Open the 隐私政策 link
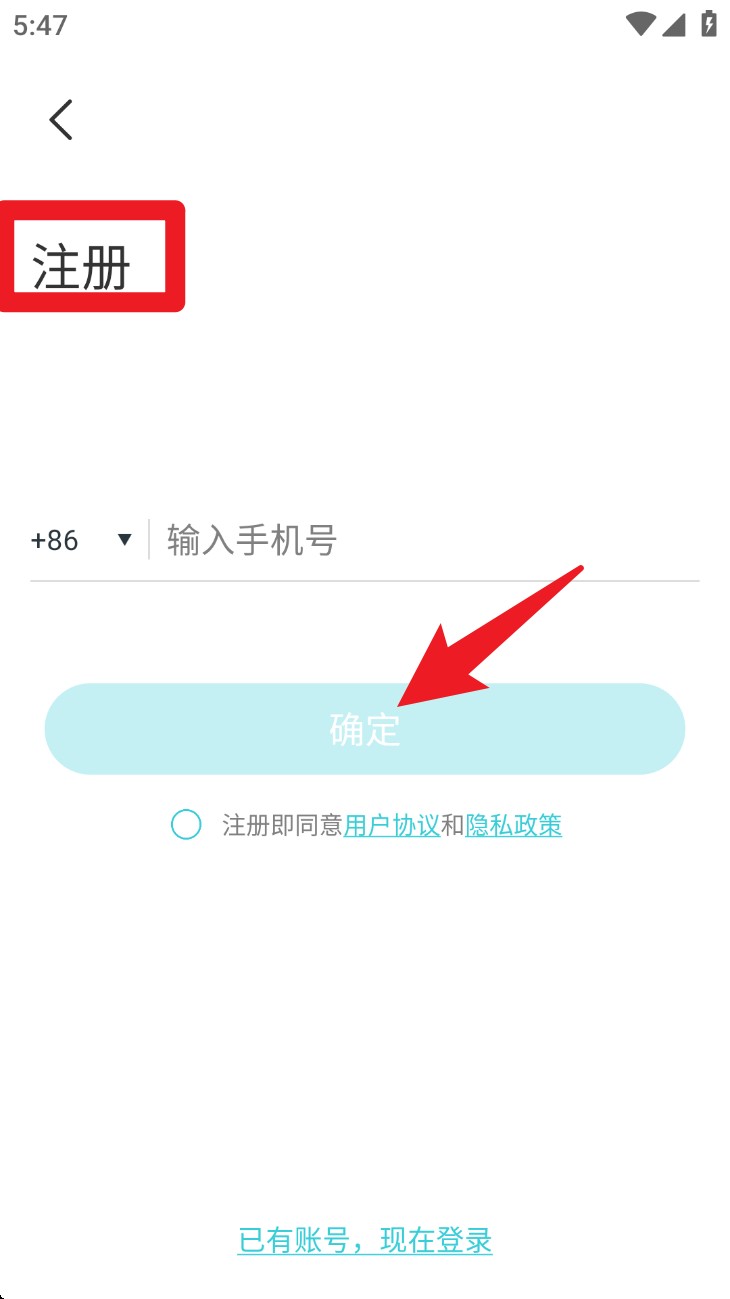This screenshot has height=1299, width=730. (514, 825)
